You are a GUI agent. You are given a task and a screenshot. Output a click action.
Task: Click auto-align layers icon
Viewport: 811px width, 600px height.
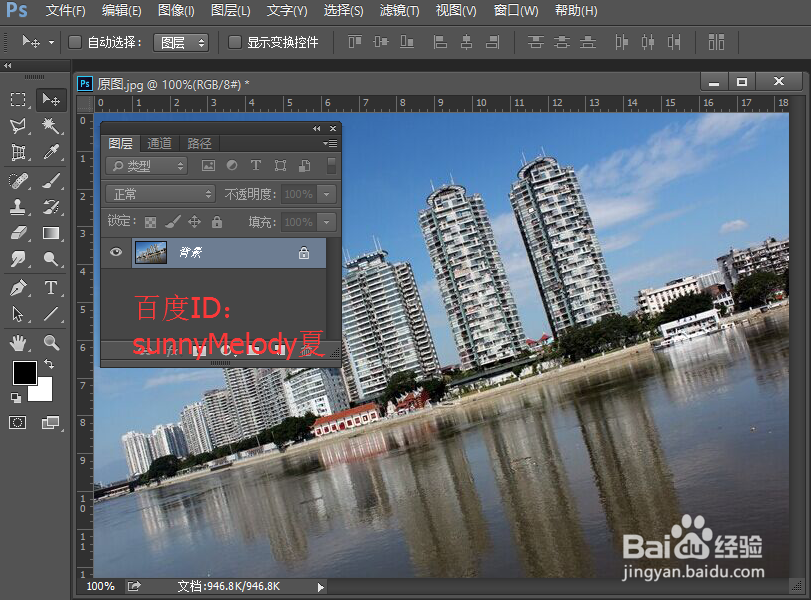tap(716, 42)
